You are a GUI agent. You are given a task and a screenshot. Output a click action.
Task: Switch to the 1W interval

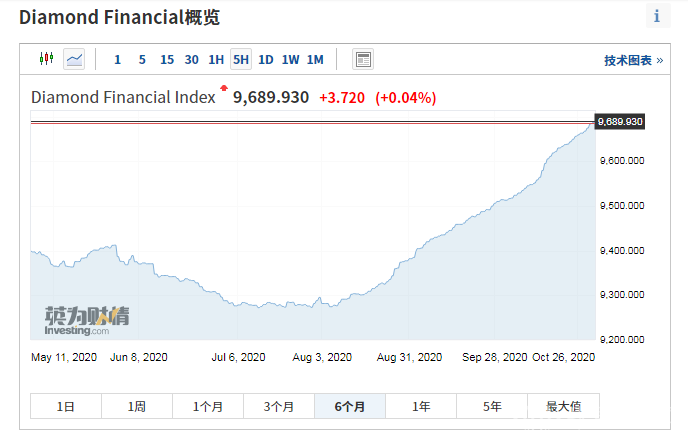(x=290, y=59)
